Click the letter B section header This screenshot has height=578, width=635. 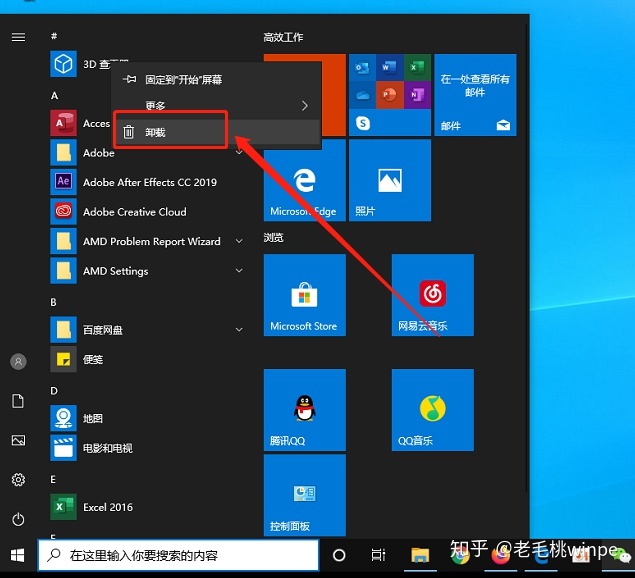coord(53,302)
